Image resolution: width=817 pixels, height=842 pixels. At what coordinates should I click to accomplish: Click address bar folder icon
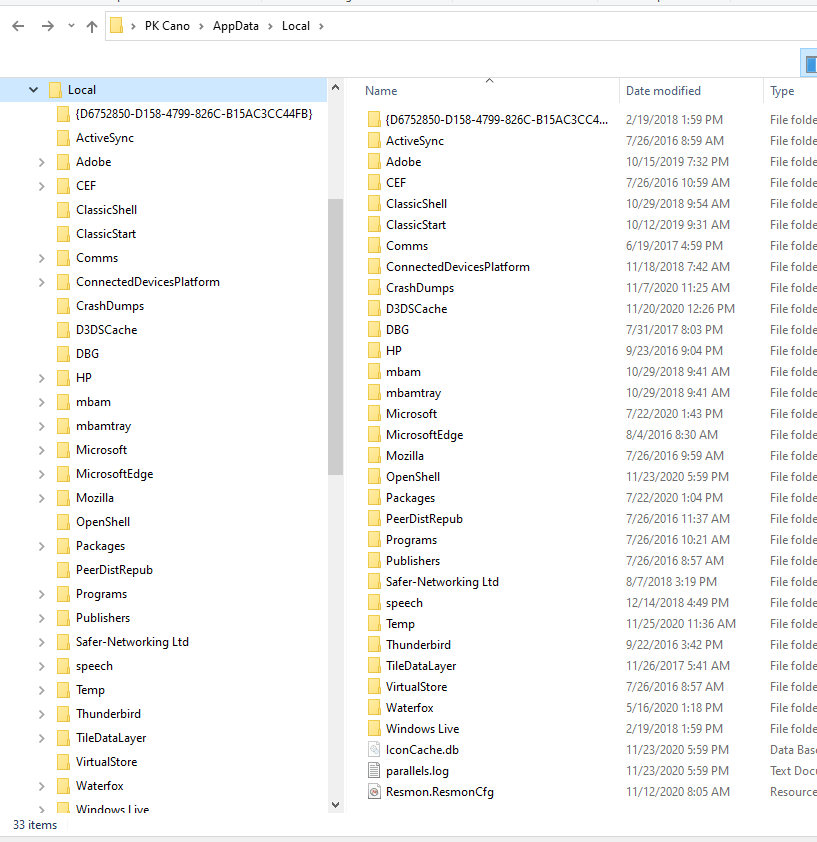[x=117, y=25]
